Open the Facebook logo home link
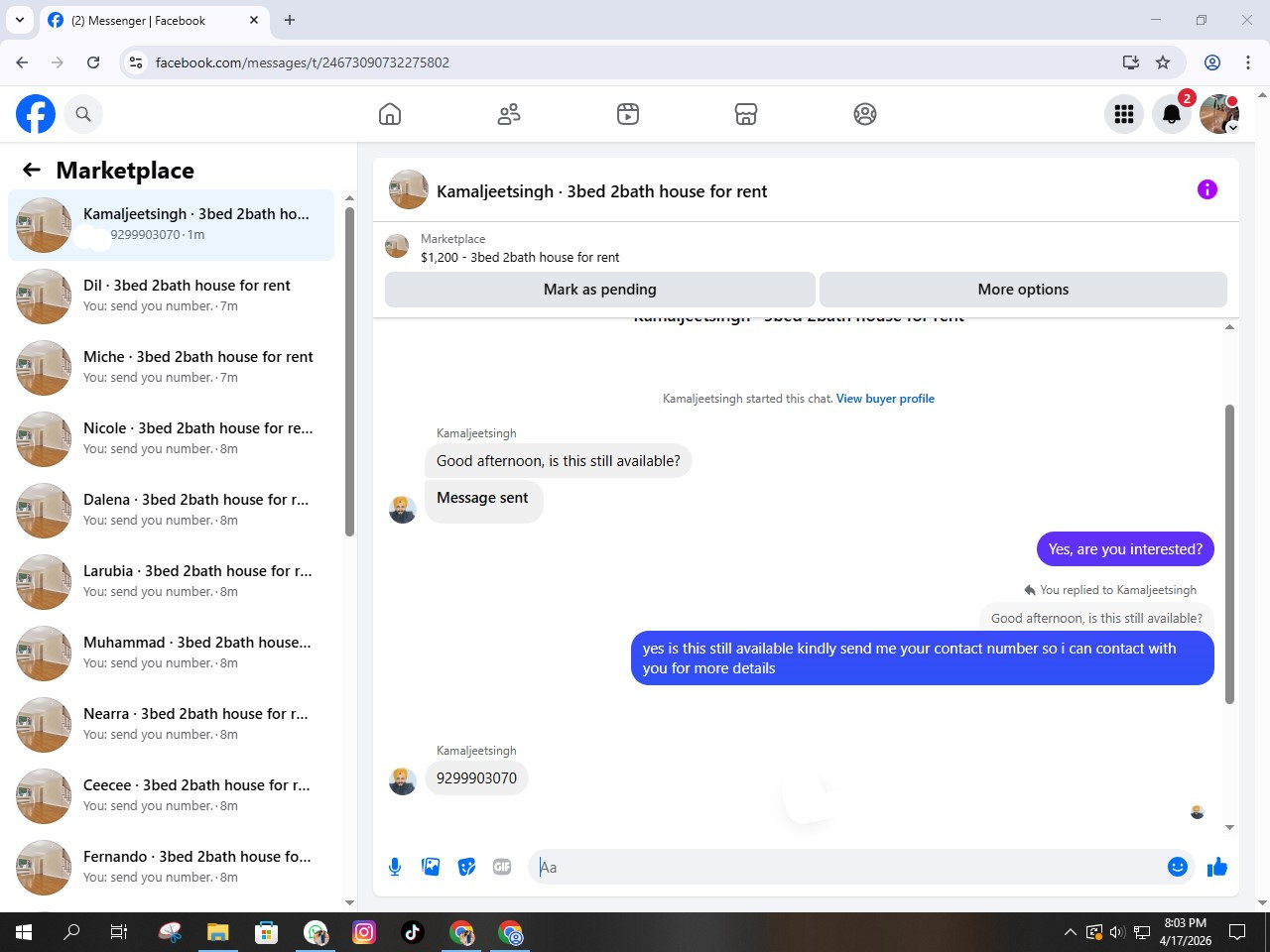 pyautogui.click(x=36, y=114)
